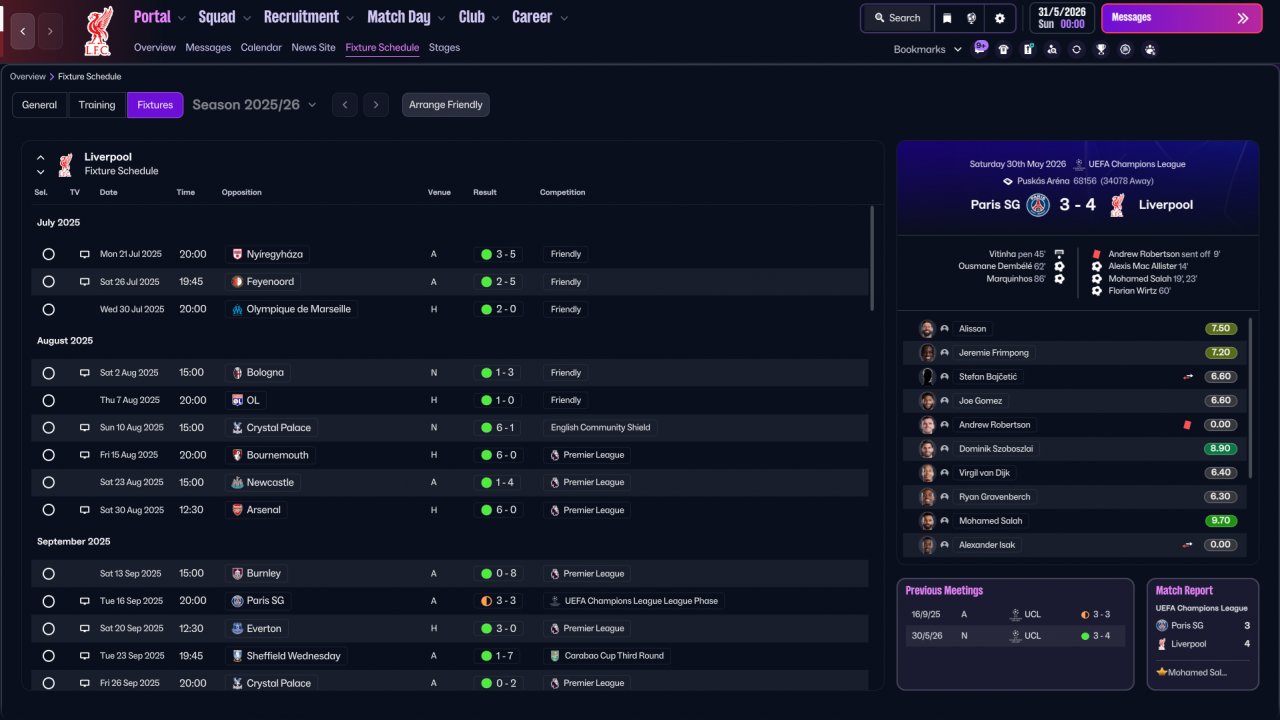Viewport: 1280px width, 720px height.
Task: Select the radio button for the Bournemouth fixture
Action: 48,455
